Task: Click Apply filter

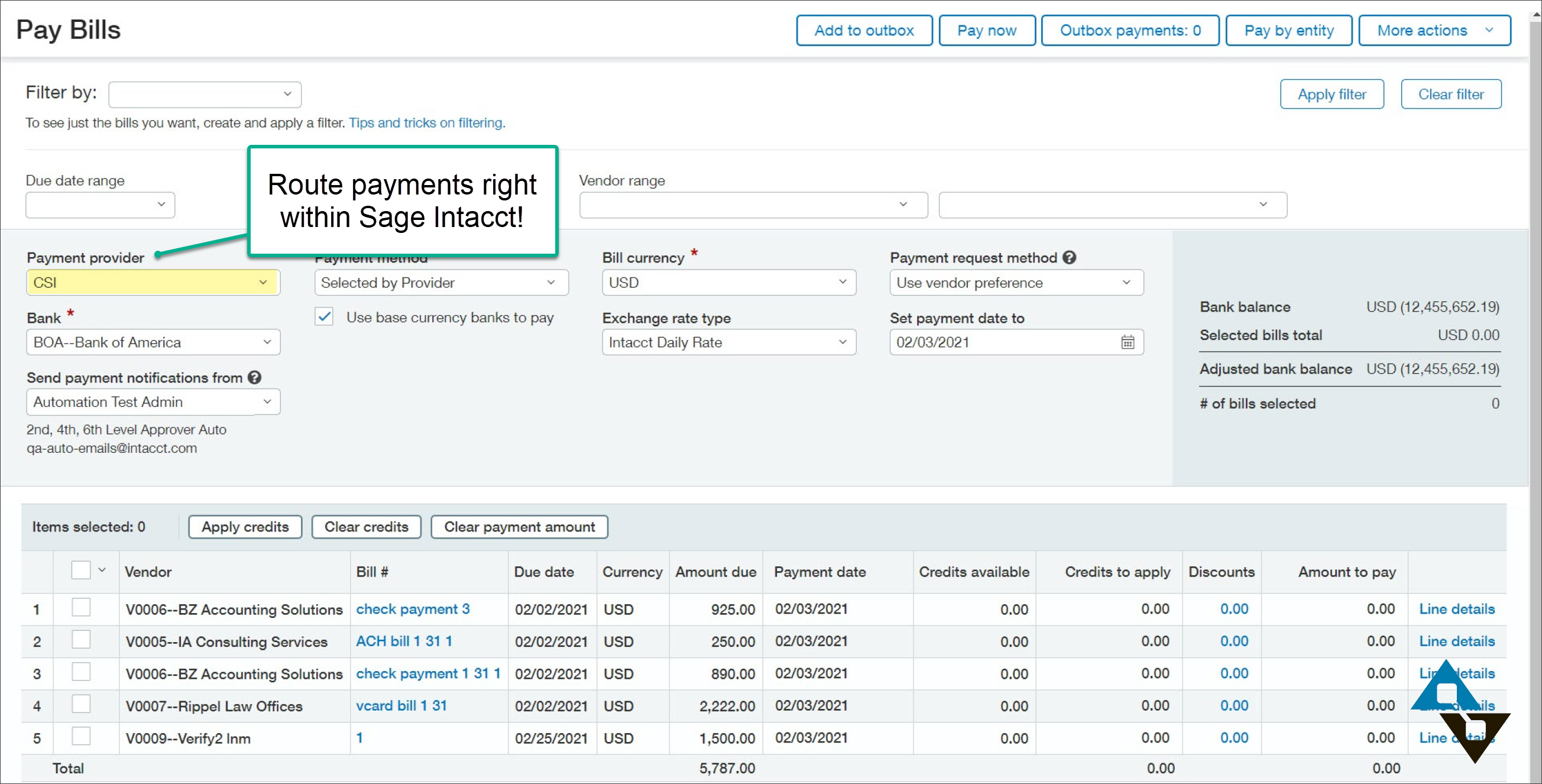Action: tap(1332, 94)
